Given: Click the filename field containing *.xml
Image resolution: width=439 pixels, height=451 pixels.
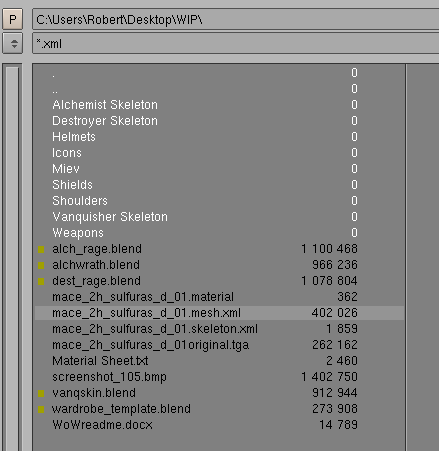Looking at the screenshot, I should tap(235, 43).
